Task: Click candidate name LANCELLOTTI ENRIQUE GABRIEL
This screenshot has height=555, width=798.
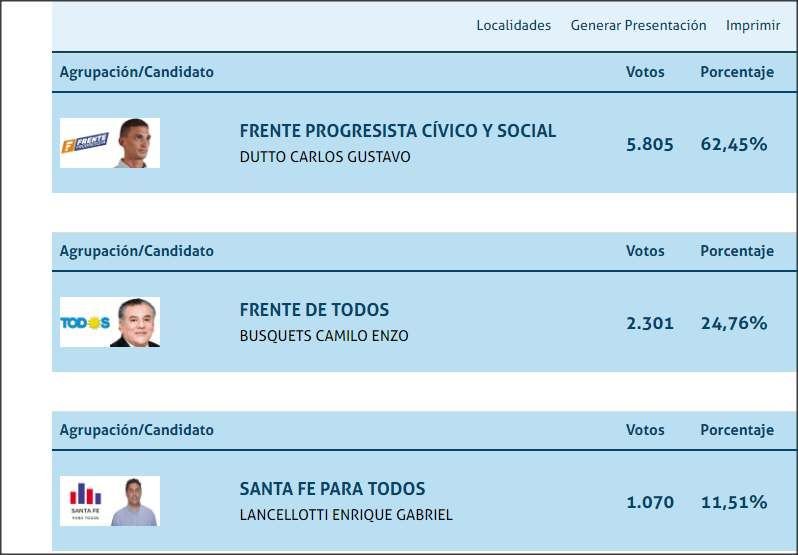Action: point(346,515)
